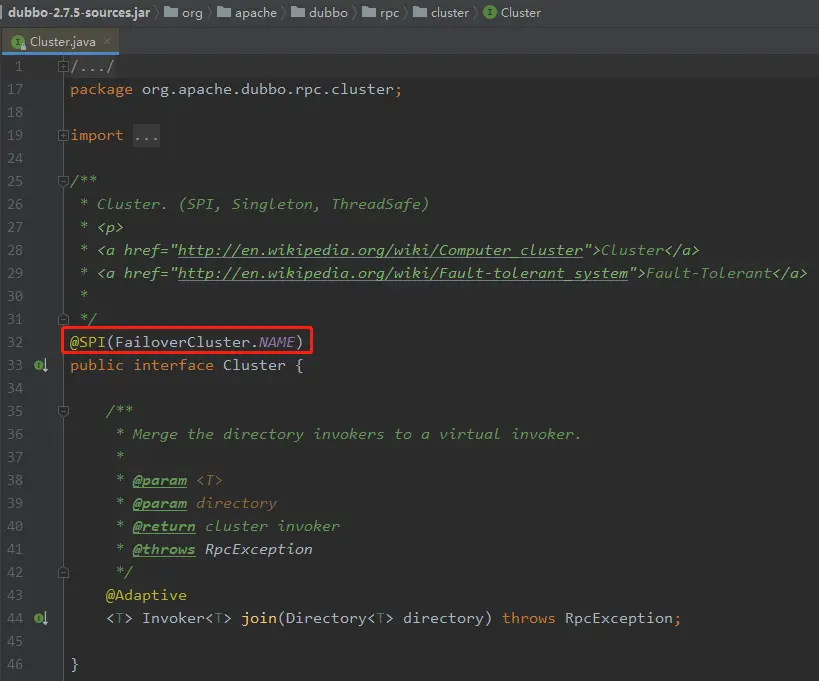Screen dimensions: 819x681
Task: Click the RpcException type on line 44
Action: [x=619, y=618]
